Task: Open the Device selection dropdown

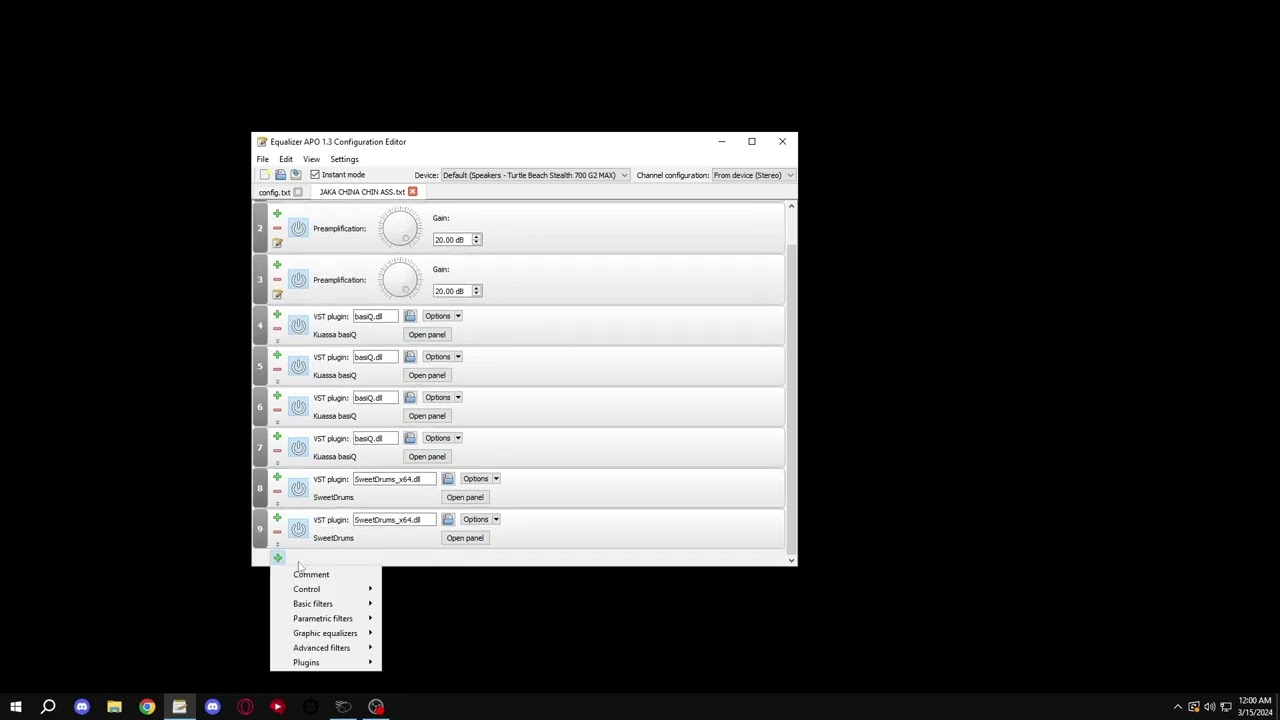Action: 535,175
